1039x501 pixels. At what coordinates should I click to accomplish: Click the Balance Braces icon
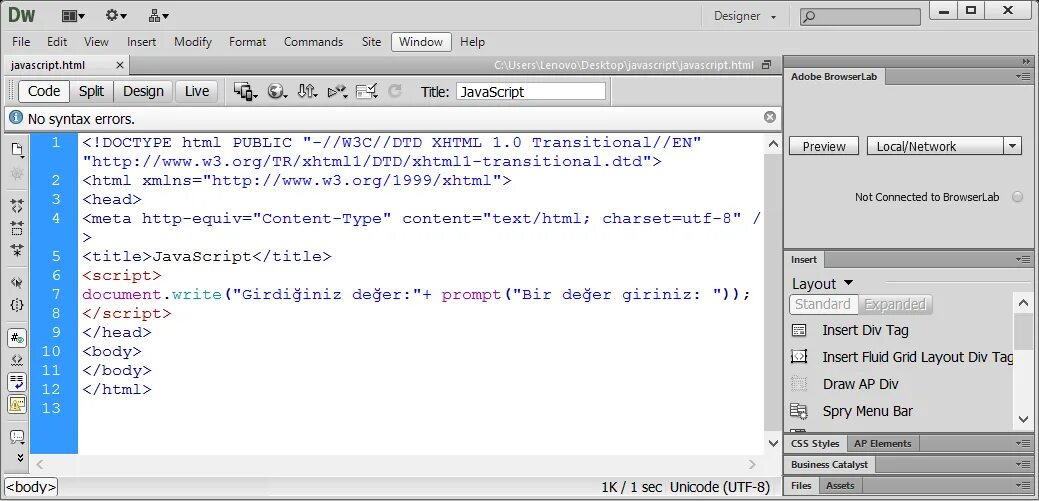[17, 306]
